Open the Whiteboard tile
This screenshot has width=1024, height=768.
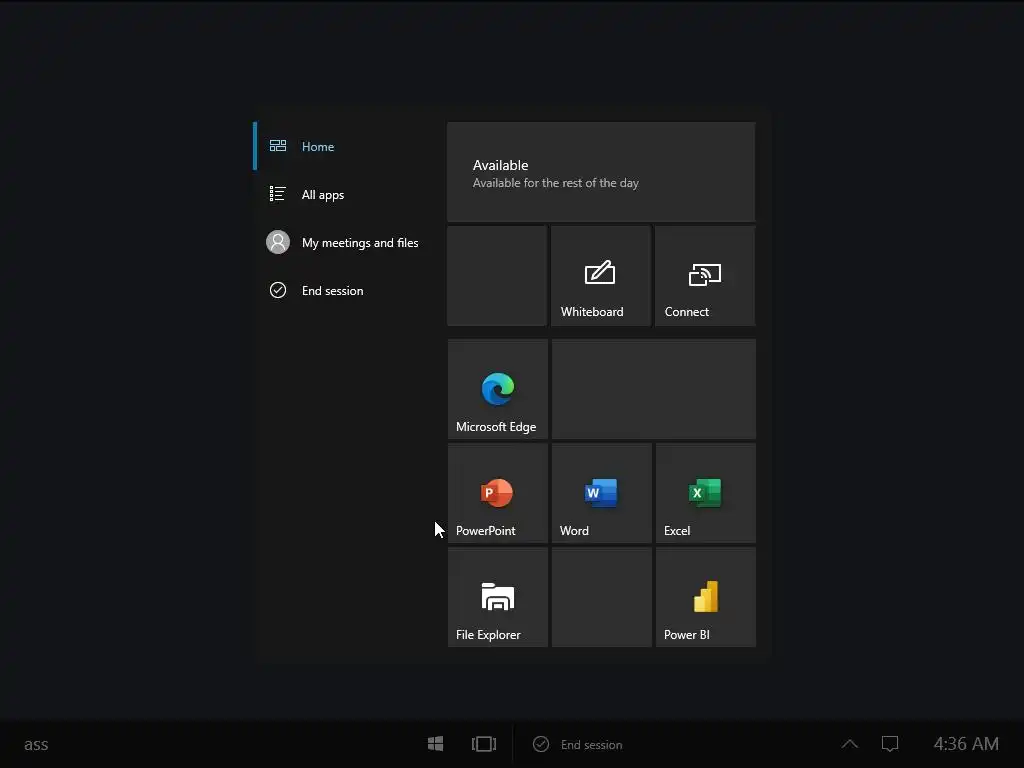(x=601, y=276)
